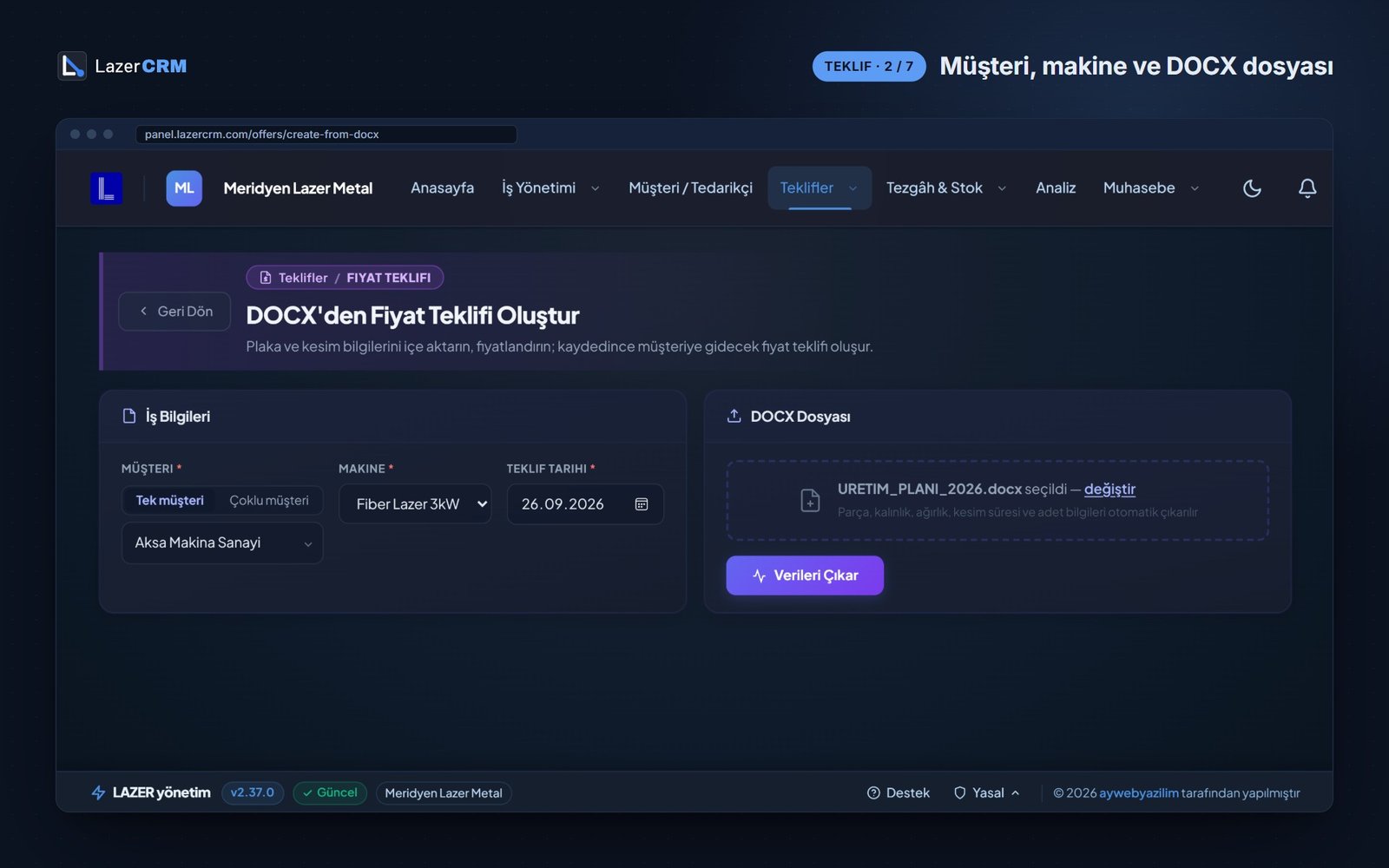This screenshot has height=868, width=1389.
Task: Click the Meridyen Lazer Metal footer chip
Action: 444,793
